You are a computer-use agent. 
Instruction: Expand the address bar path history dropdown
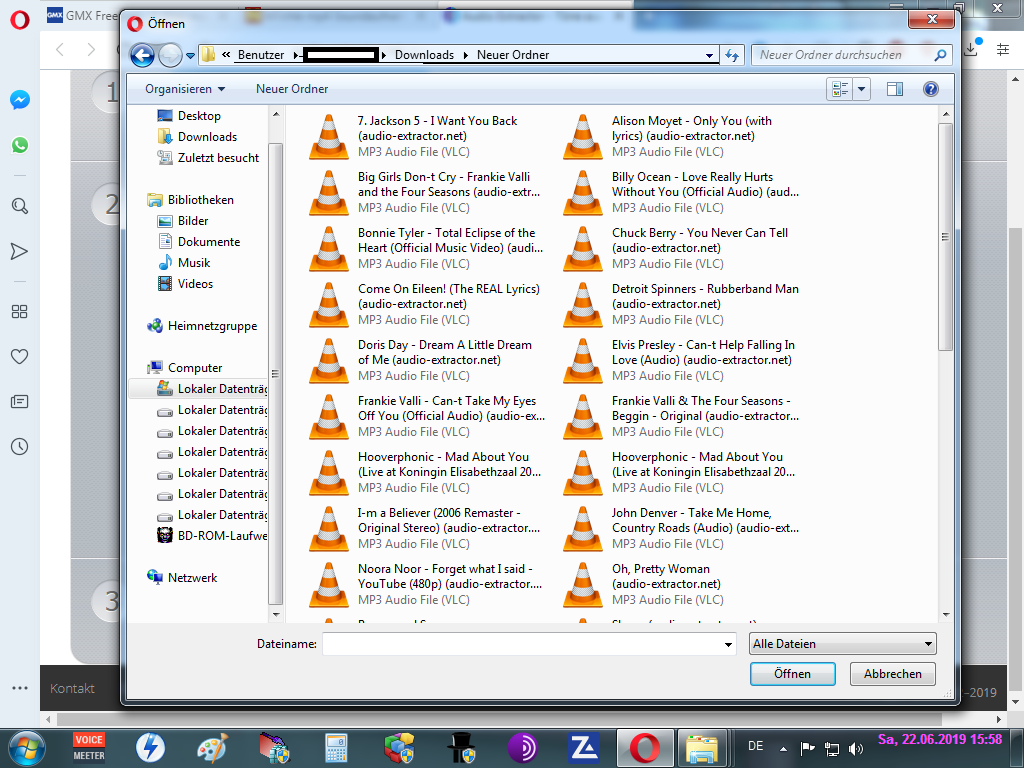(709, 56)
